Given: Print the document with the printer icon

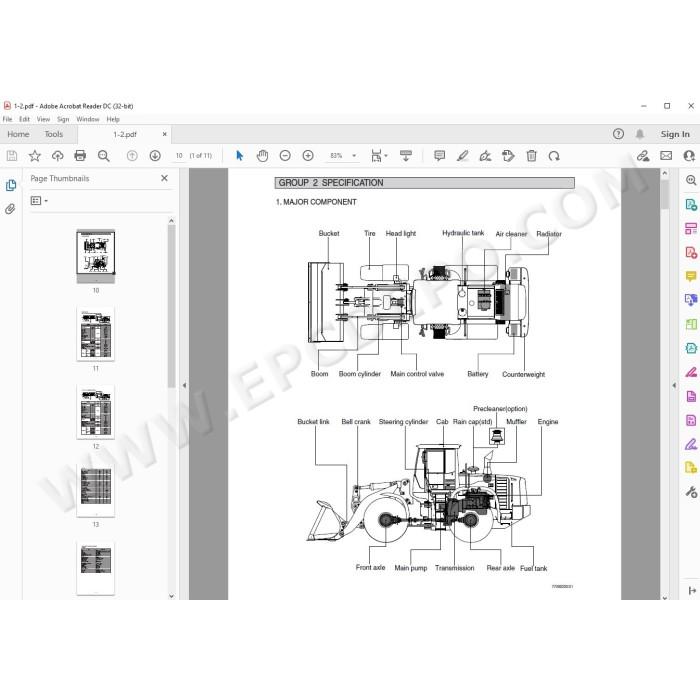Looking at the screenshot, I should coord(80,156).
